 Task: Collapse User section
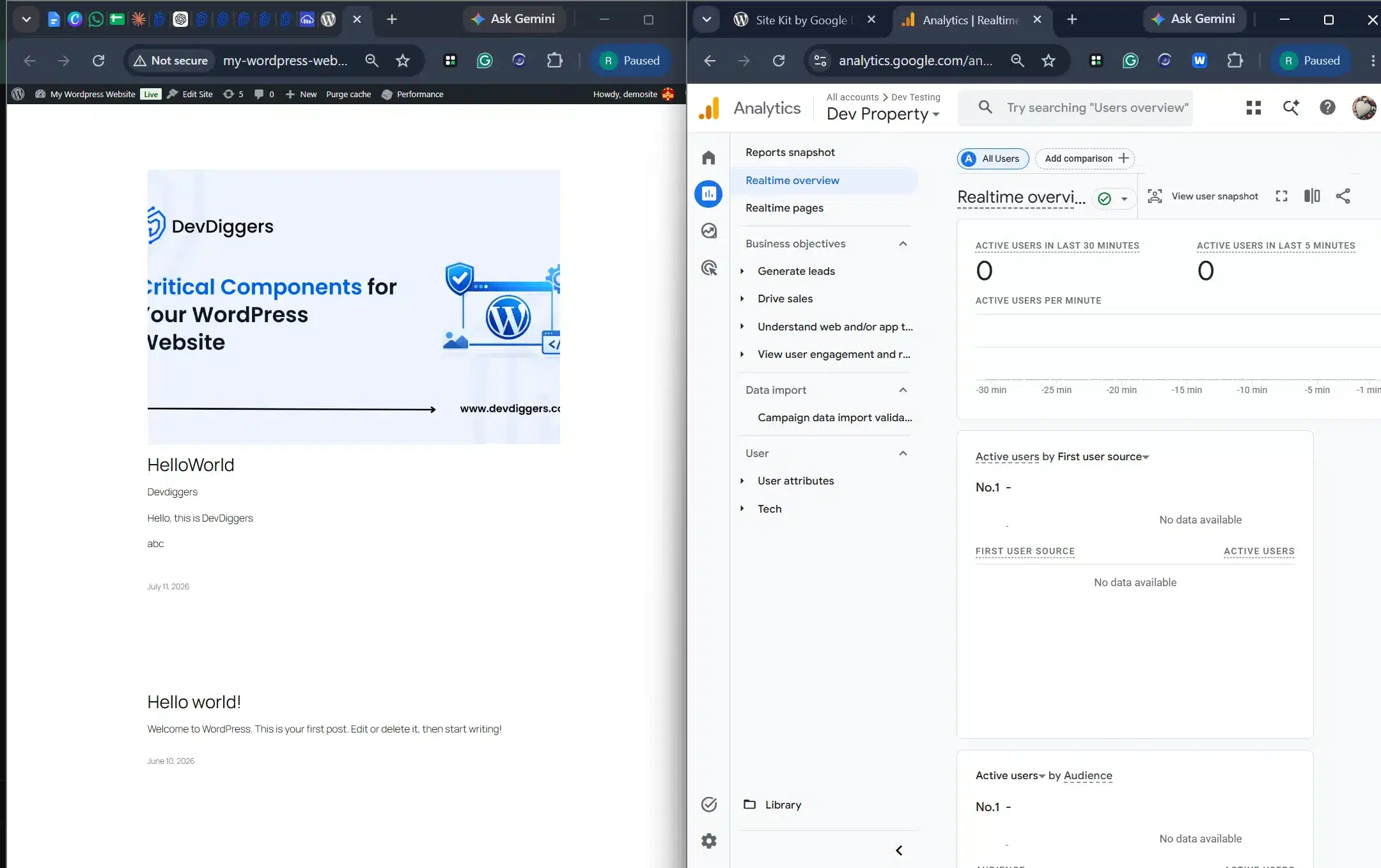903,453
